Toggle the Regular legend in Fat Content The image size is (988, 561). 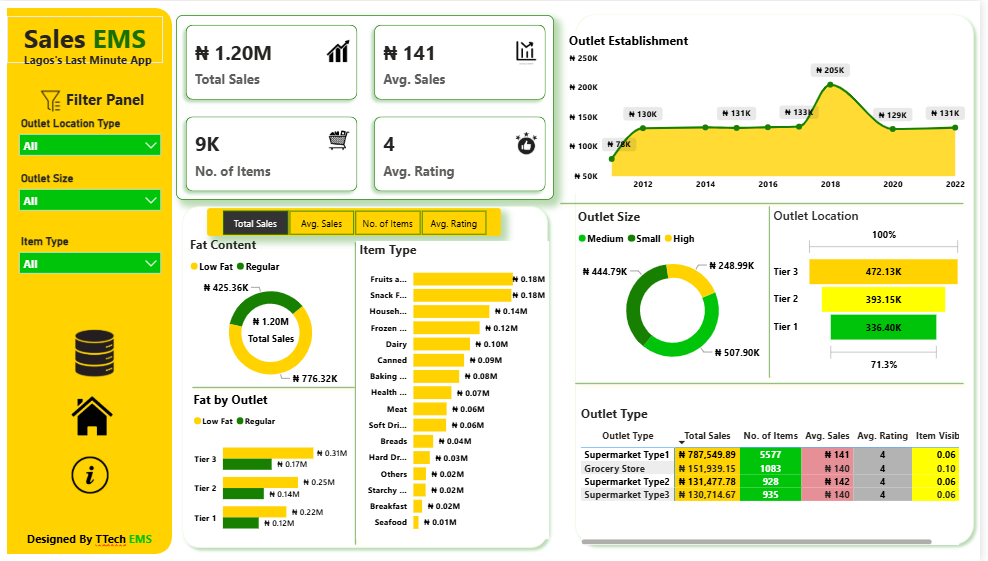tap(258, 267)
